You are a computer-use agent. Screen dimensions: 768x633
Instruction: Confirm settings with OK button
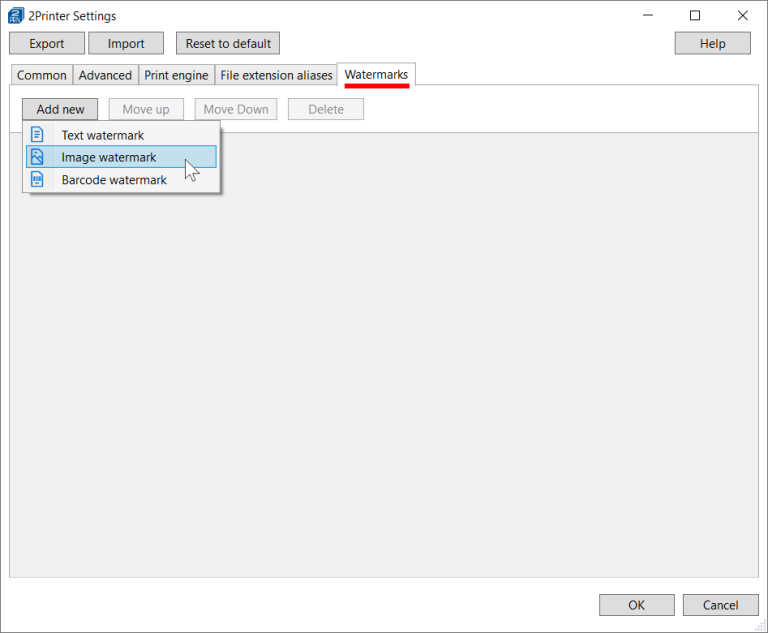tap(636, 605)
